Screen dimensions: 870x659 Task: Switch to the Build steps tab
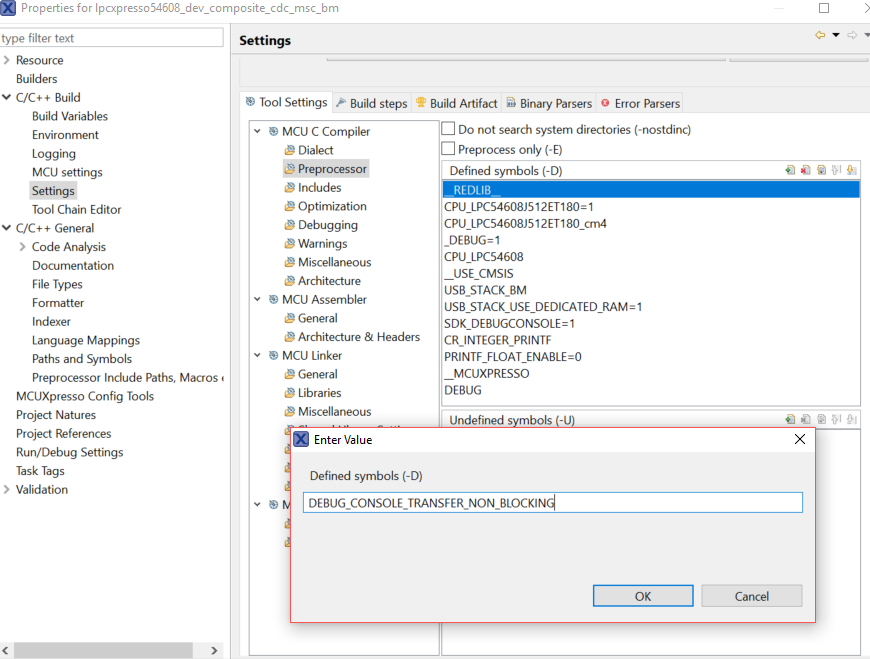tap(372, 103)
